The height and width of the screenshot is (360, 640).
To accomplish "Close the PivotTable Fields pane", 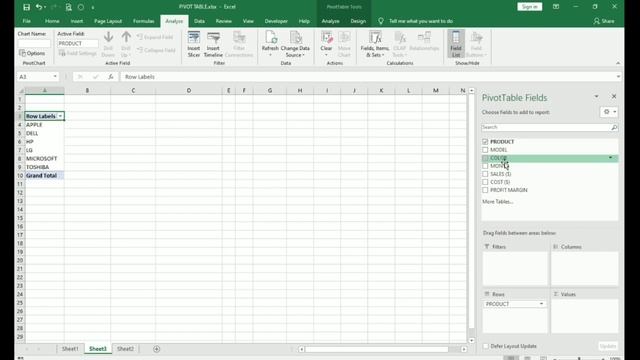I will (614, 96).
